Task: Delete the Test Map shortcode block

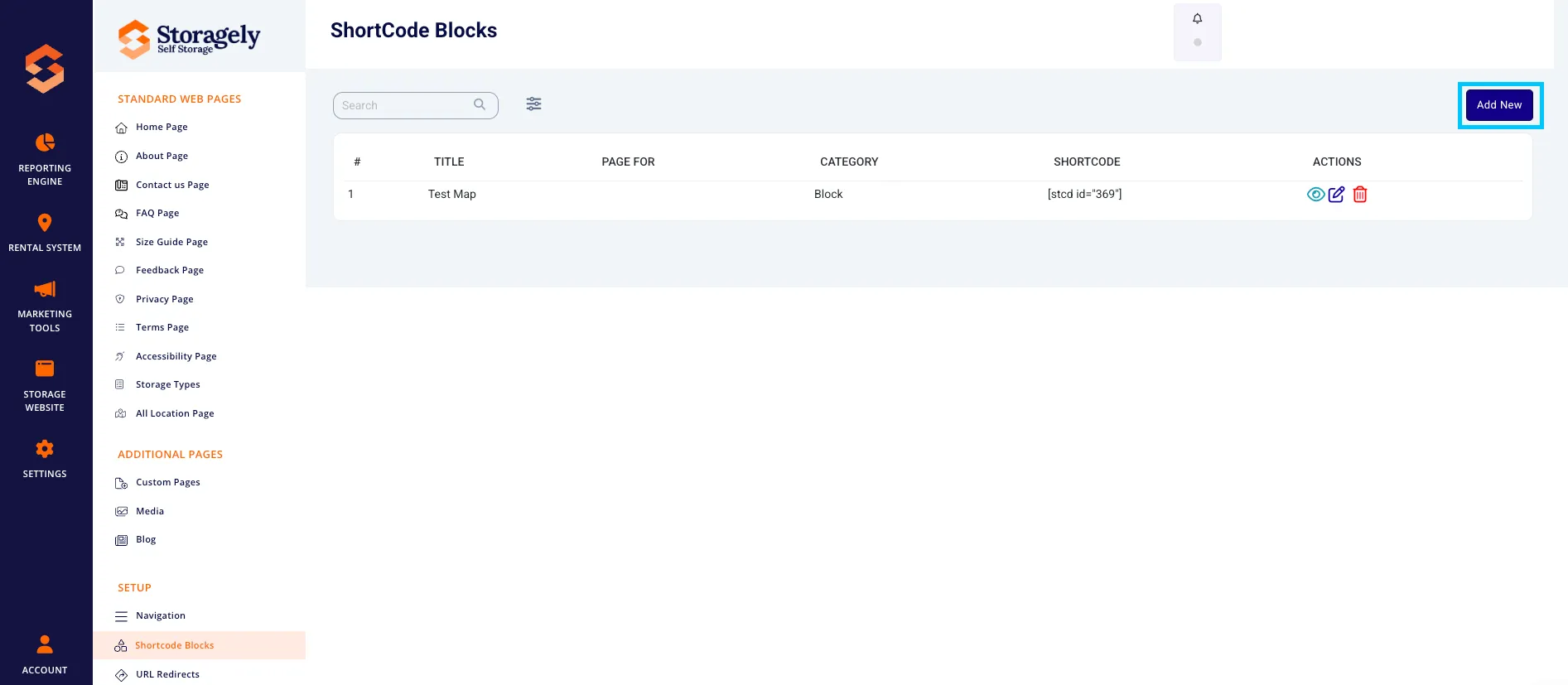Action: (1359, 195)
